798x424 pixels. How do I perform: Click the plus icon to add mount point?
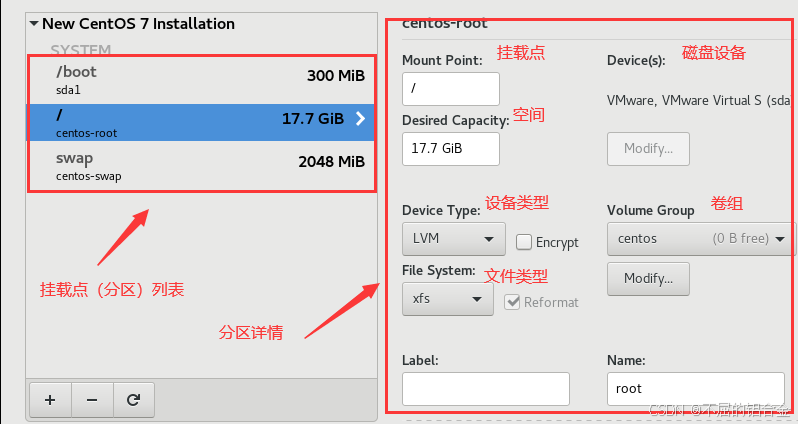[50, 400]
